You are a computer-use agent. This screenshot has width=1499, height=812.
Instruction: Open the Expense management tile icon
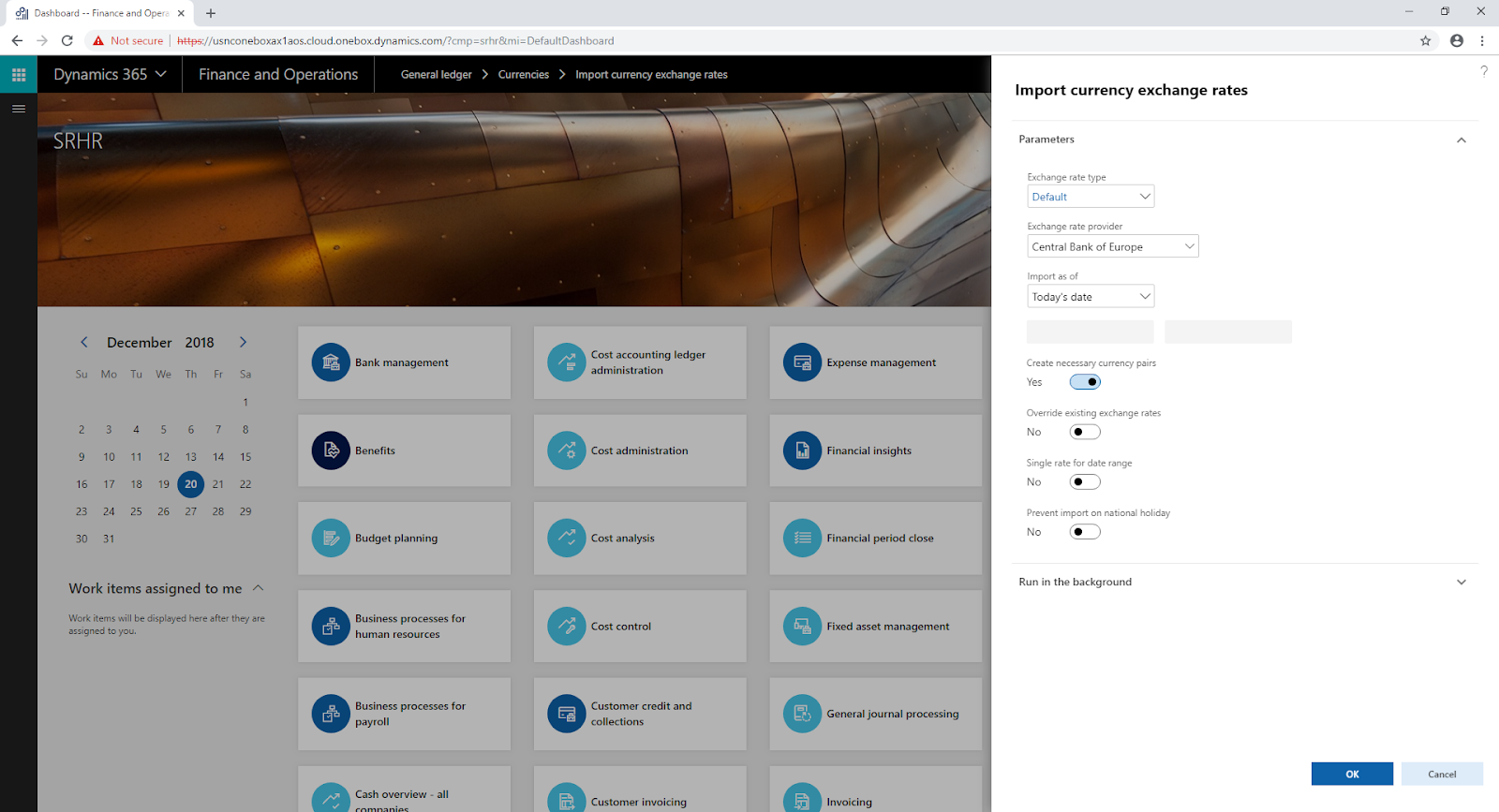(803, 362)
